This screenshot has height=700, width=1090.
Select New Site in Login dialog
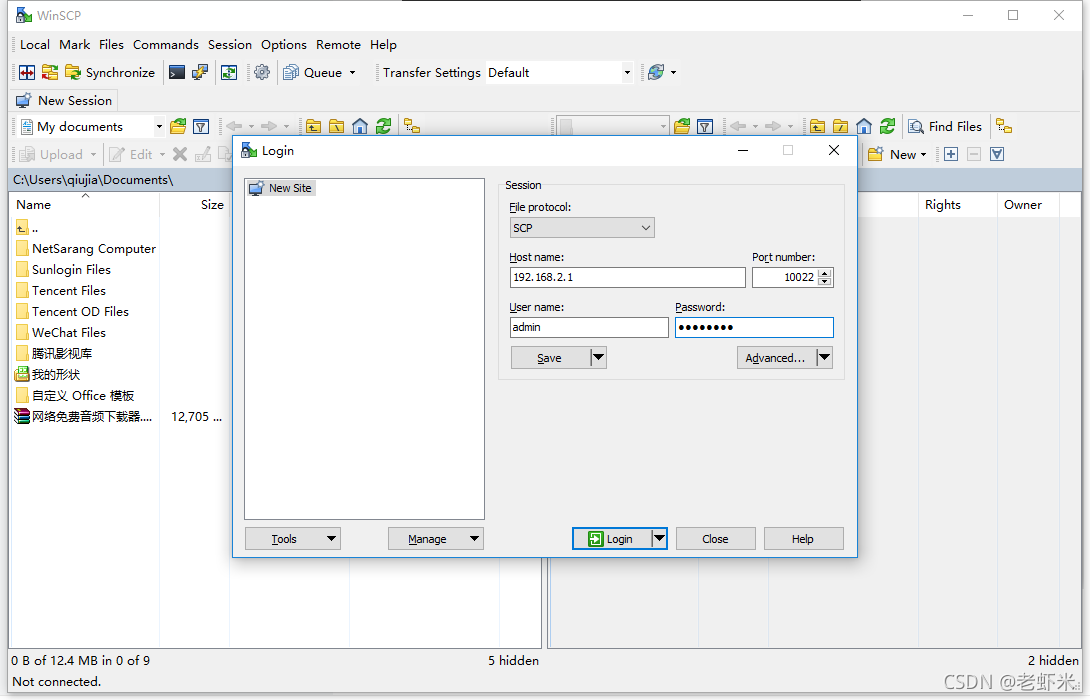click(x=282, y=188)
